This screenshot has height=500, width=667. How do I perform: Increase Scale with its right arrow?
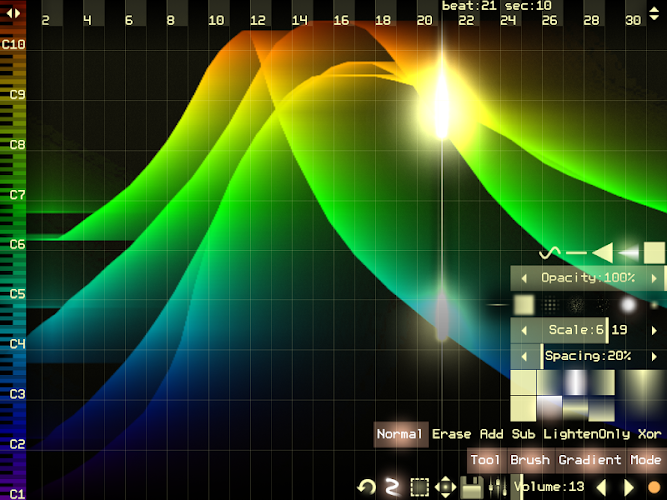[x=654, y=330]
